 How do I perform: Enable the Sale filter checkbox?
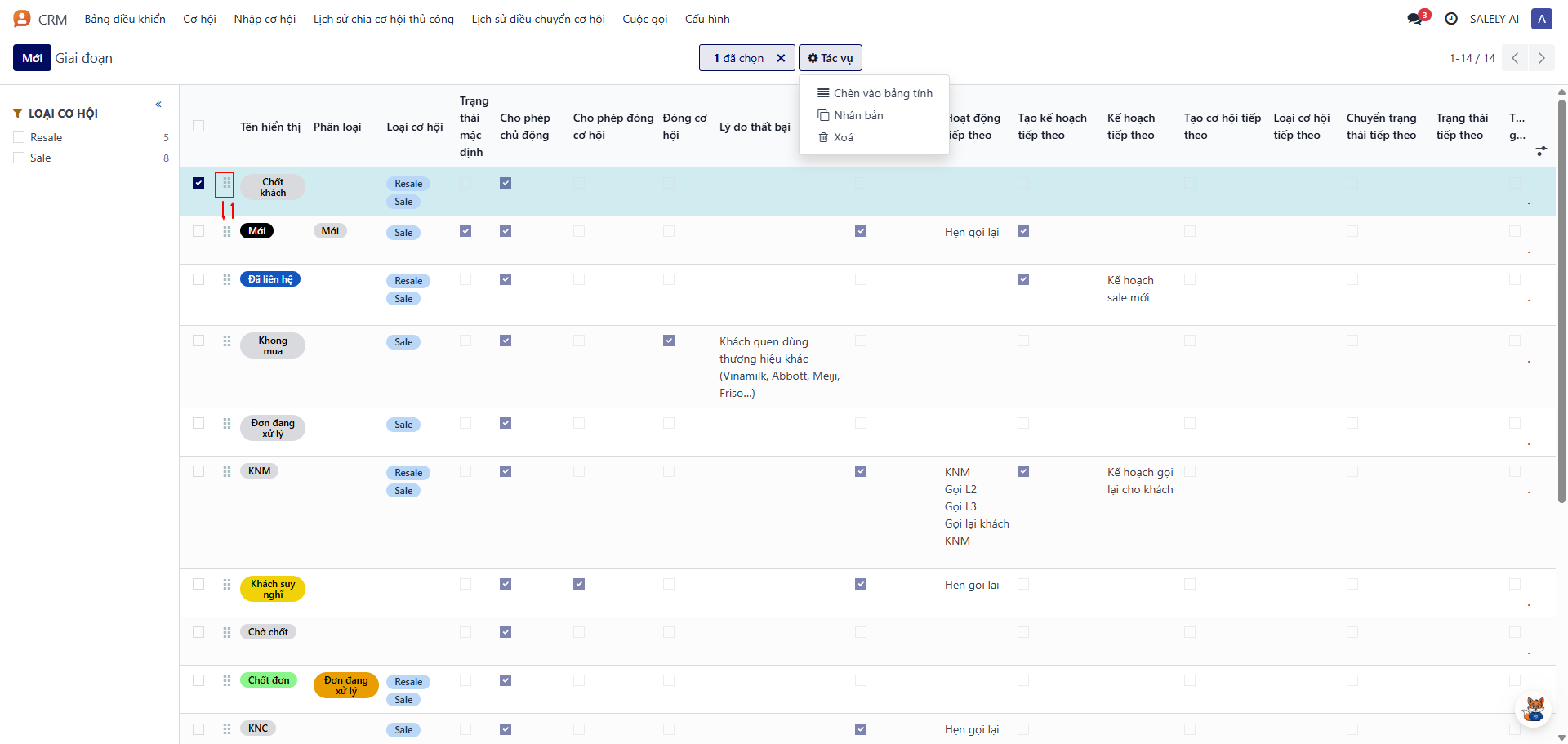tap(19, 158)
